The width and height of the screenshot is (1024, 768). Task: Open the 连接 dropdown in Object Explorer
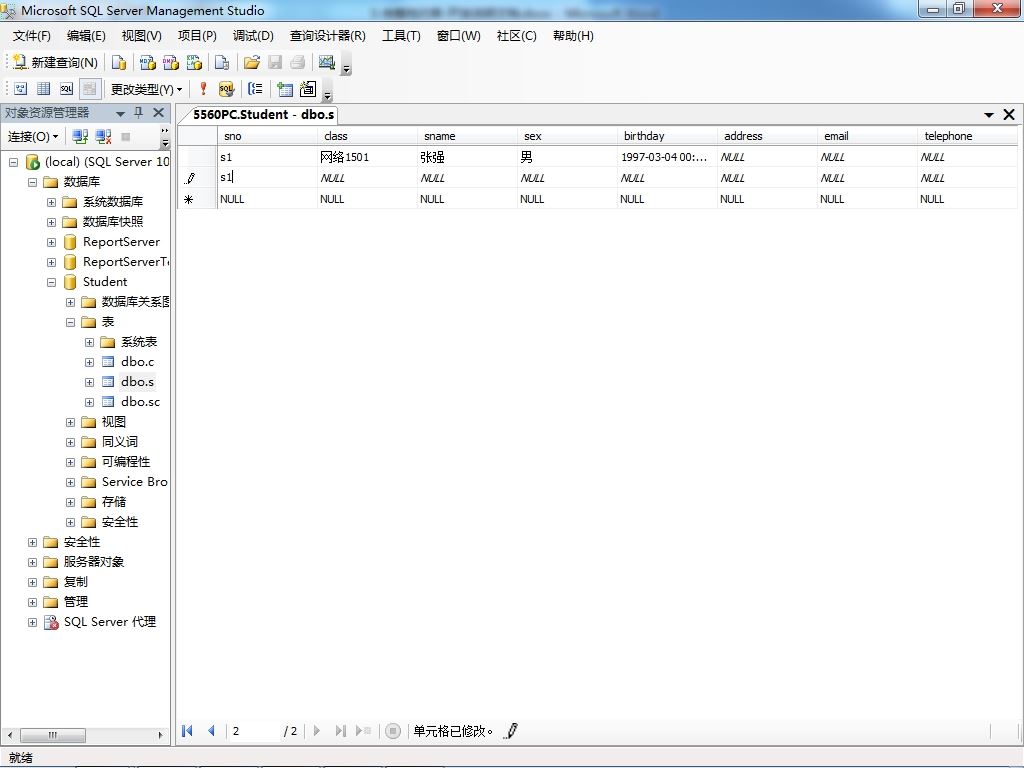(33, 136)
